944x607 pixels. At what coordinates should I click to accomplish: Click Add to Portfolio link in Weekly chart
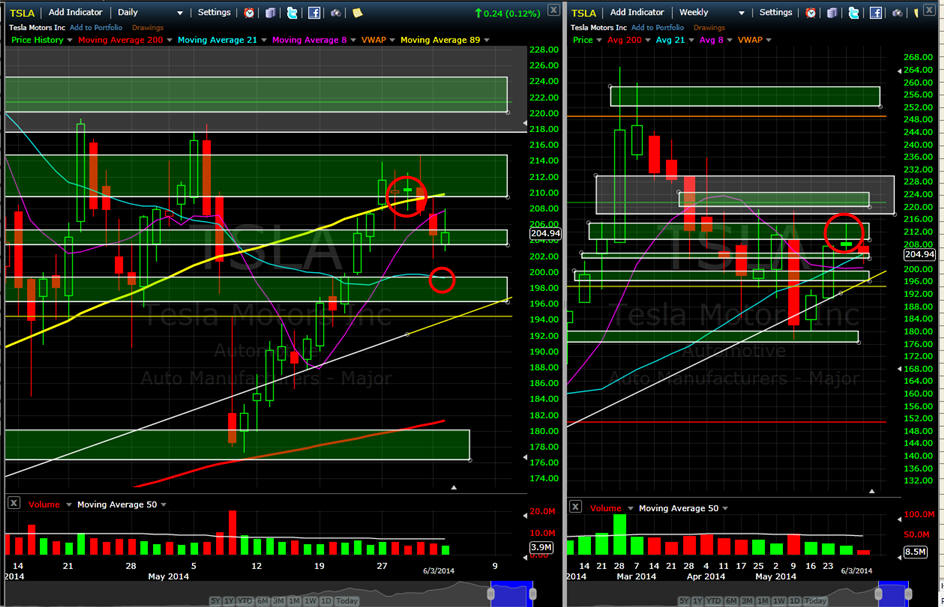click(x=657, y=27)
